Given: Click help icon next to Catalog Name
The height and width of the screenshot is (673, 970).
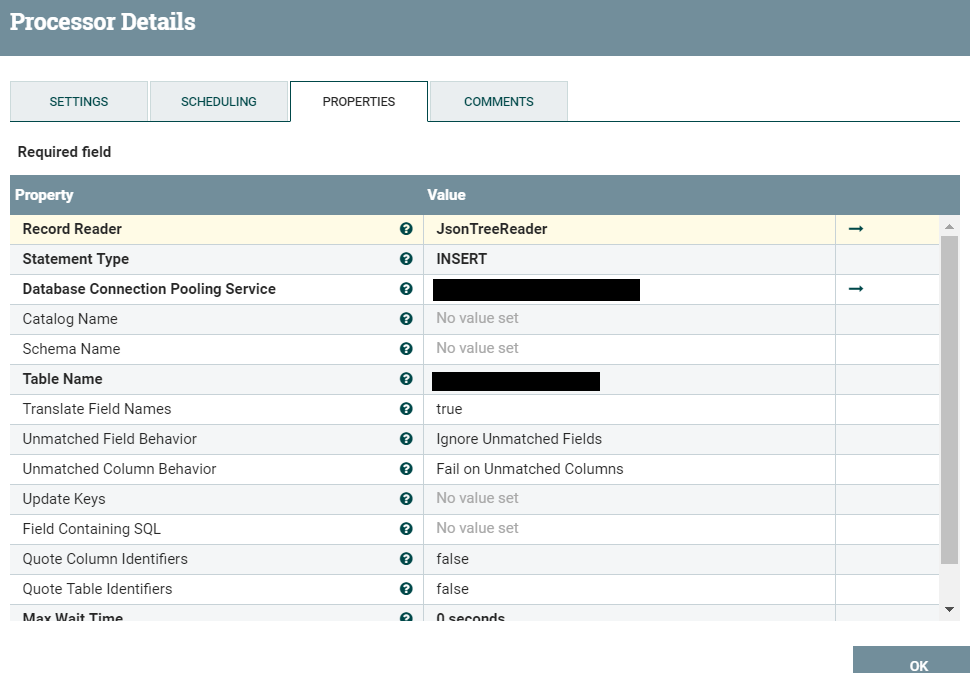Looking at the screenshot, I should click(x=406, y=319).
